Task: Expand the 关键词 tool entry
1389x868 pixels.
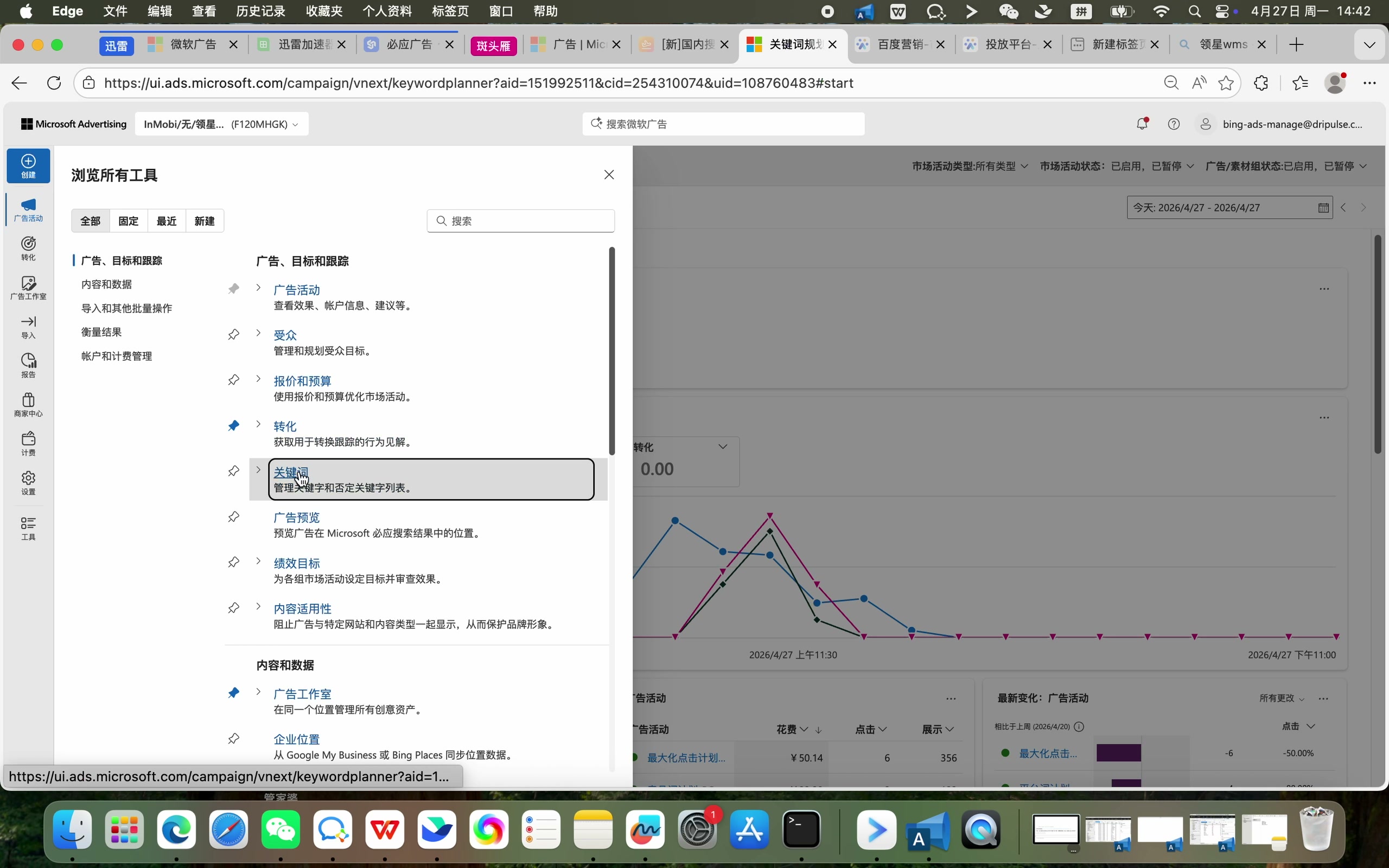Action: click(x=258, y=470)
